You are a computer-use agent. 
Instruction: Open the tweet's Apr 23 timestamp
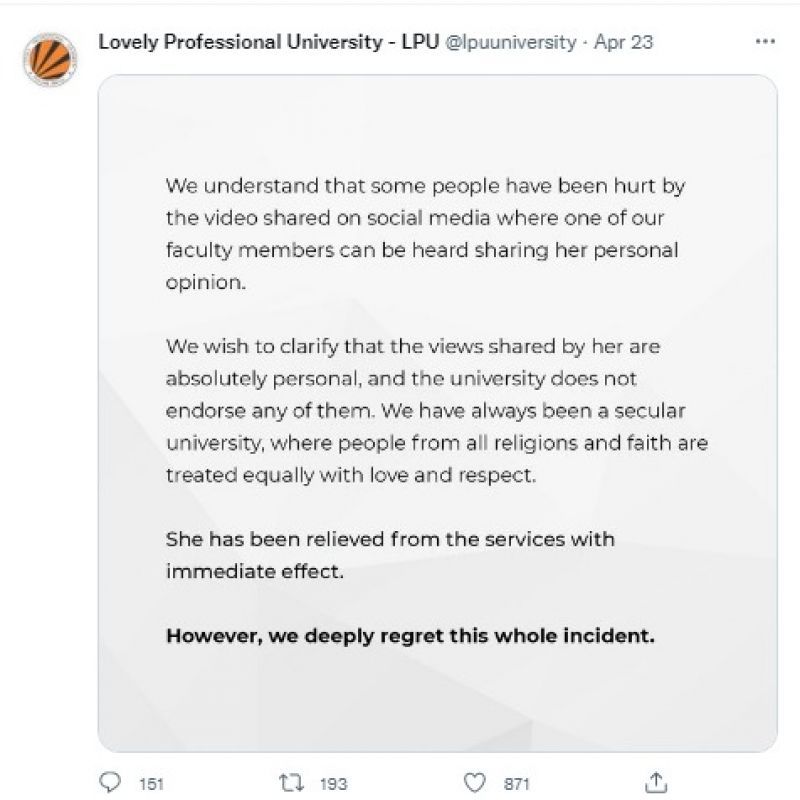624,42
